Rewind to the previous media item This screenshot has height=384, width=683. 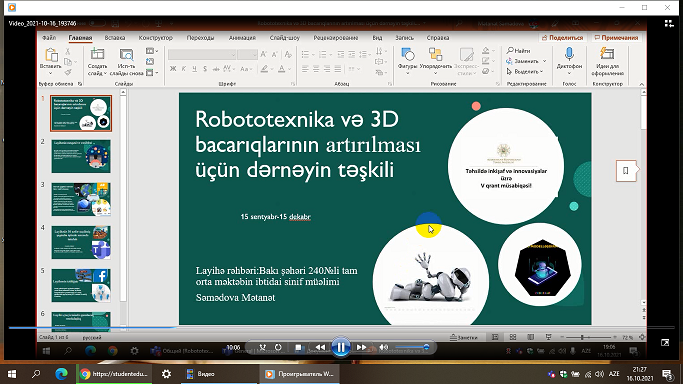click(x=320, y=347)
